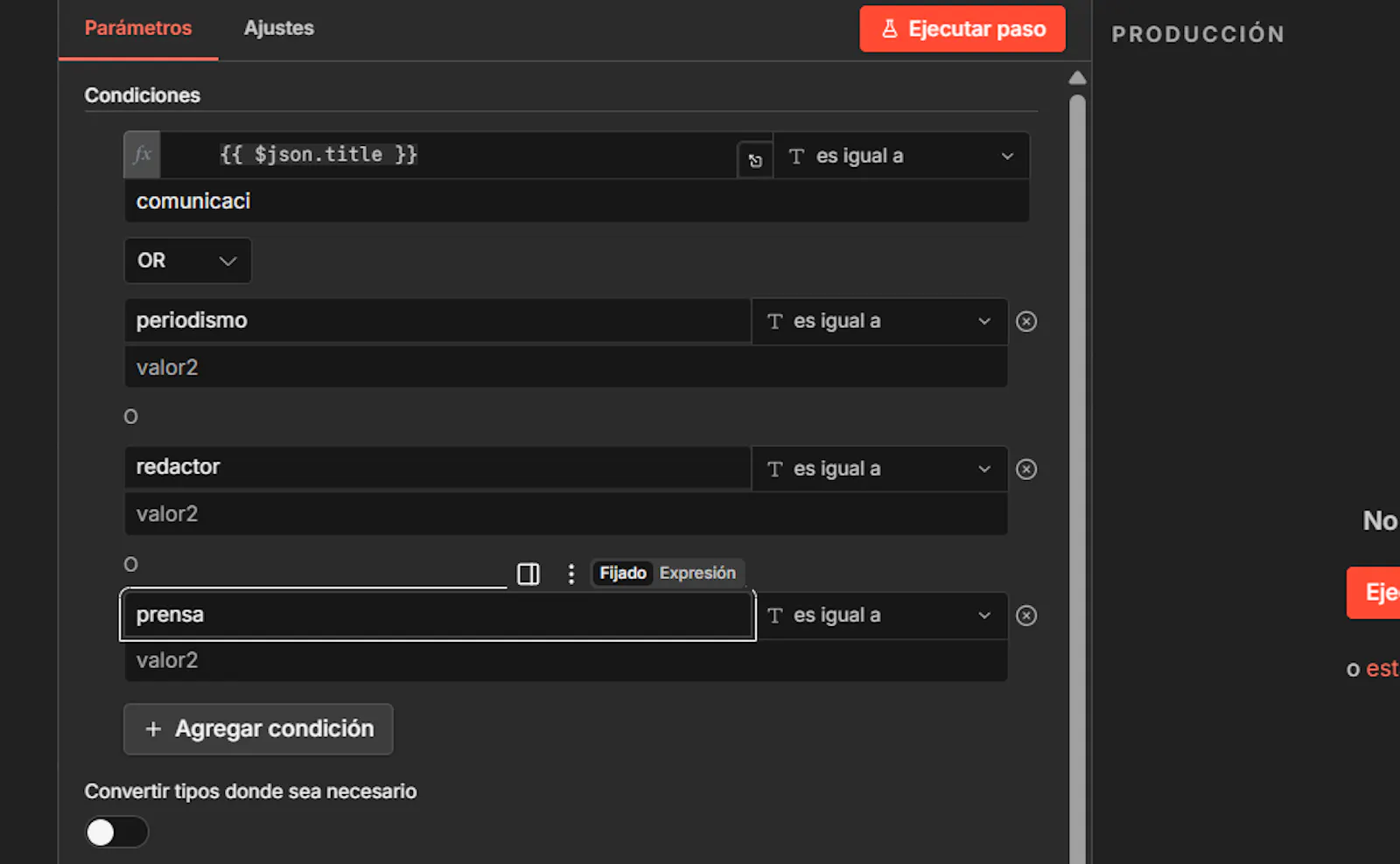The width and height of the screenshot is (1400, 864).
Task: Click the T type icon in the prensa operator
Action: 774,616
